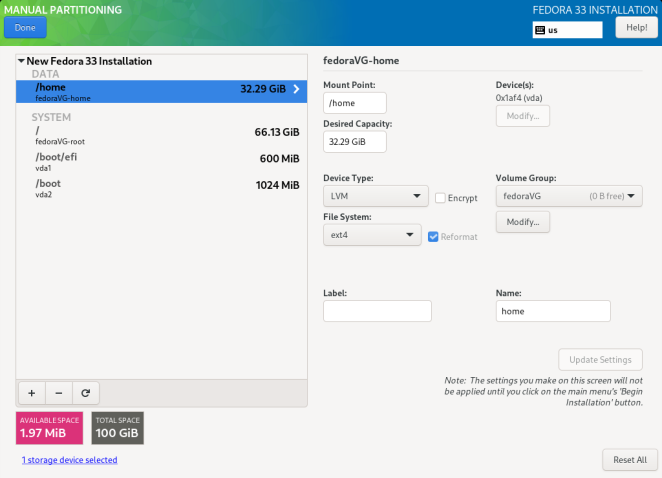662x478 pixels.
Task: Click the remove mount point minus icon
Action: point(59,393)
